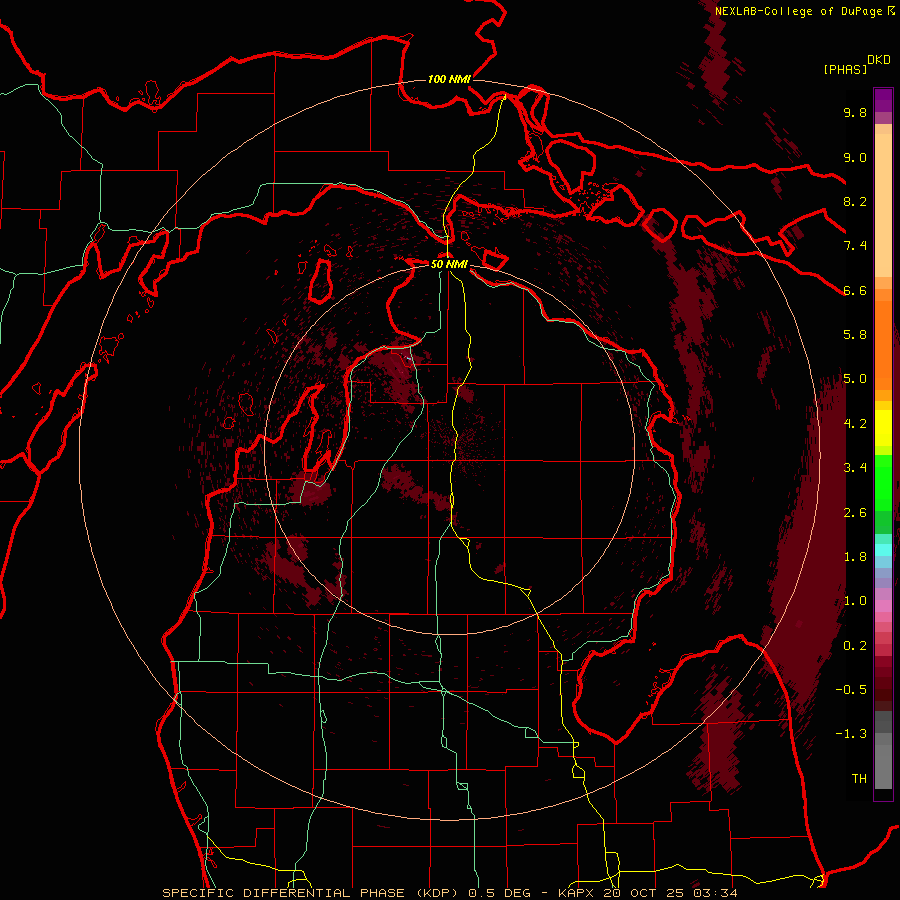
Task: Click the 9.0 scale value
Action: pyautogui.click(x=855, y=157)
